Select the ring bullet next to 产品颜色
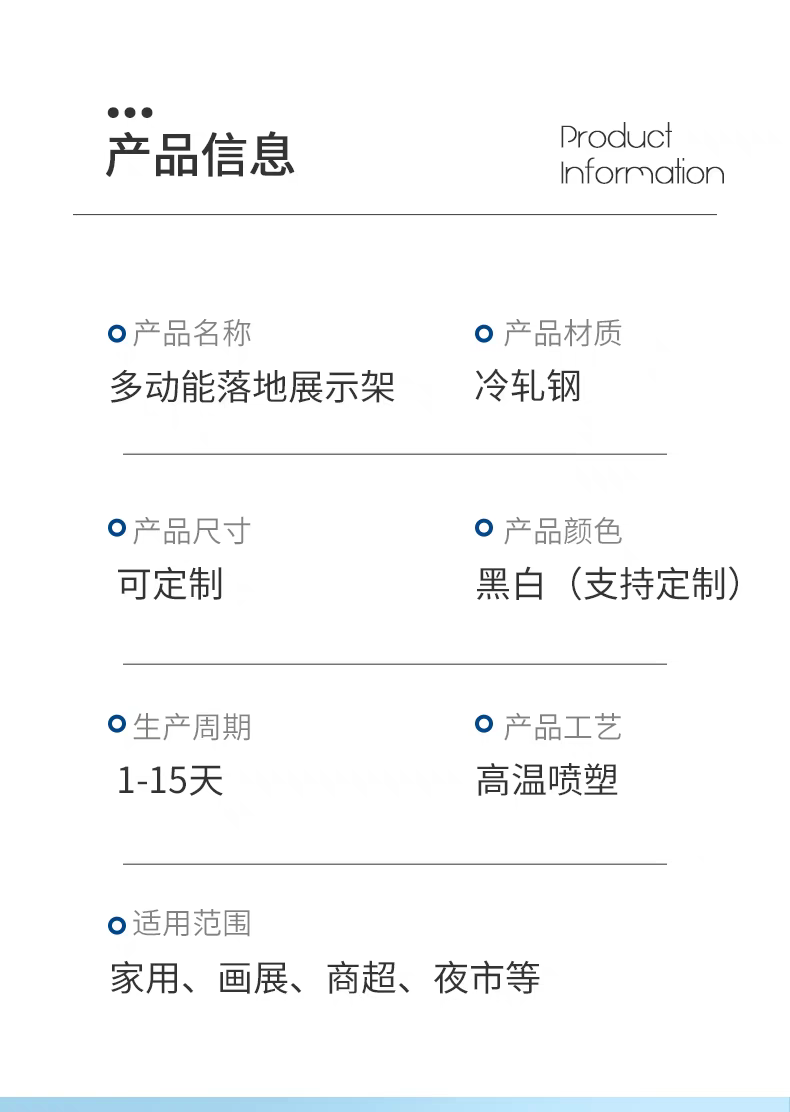Screen dimensions: 790x1112 pyautogui.click(x=484, y=528)
